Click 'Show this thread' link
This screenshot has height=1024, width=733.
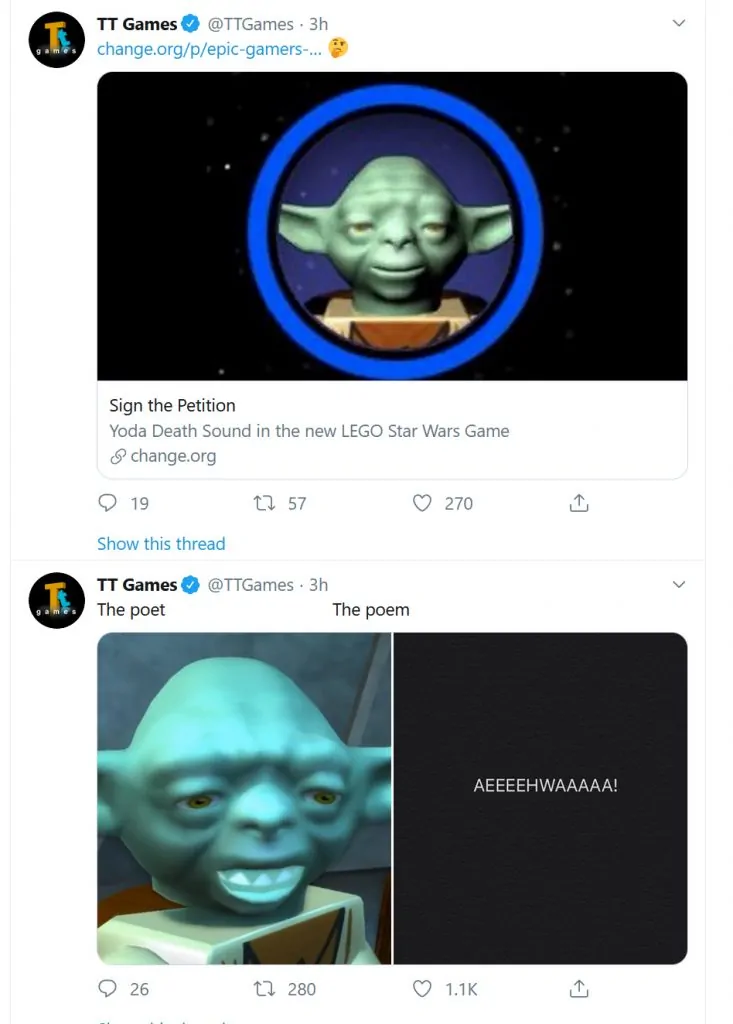click(161, 544)
